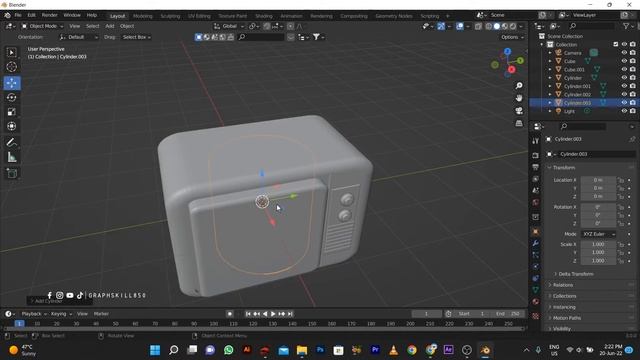Select the Annotate tool

click(x=11, y=142)
